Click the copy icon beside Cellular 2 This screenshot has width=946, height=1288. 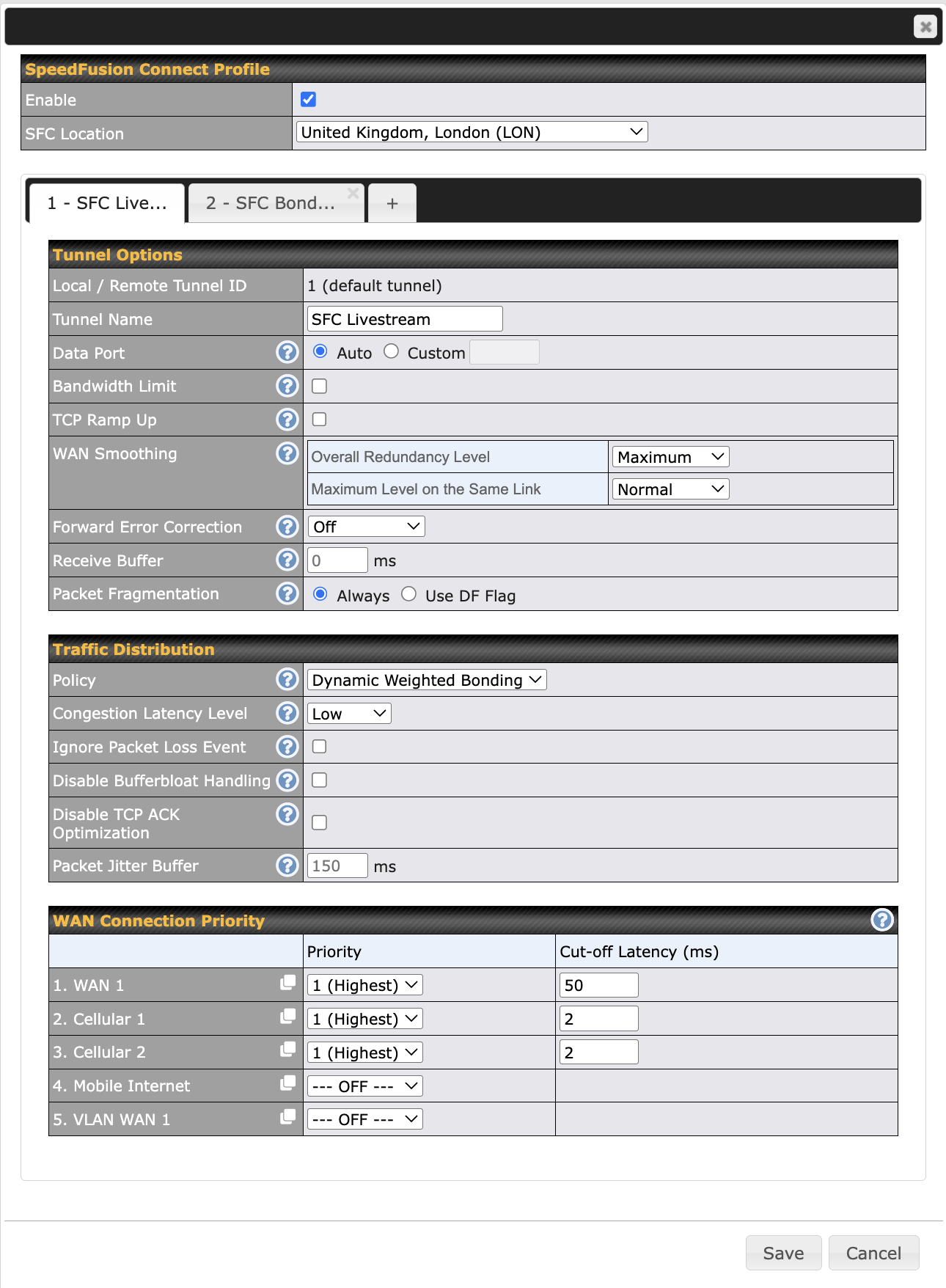pyautogui.click(x=288, y=1050)
